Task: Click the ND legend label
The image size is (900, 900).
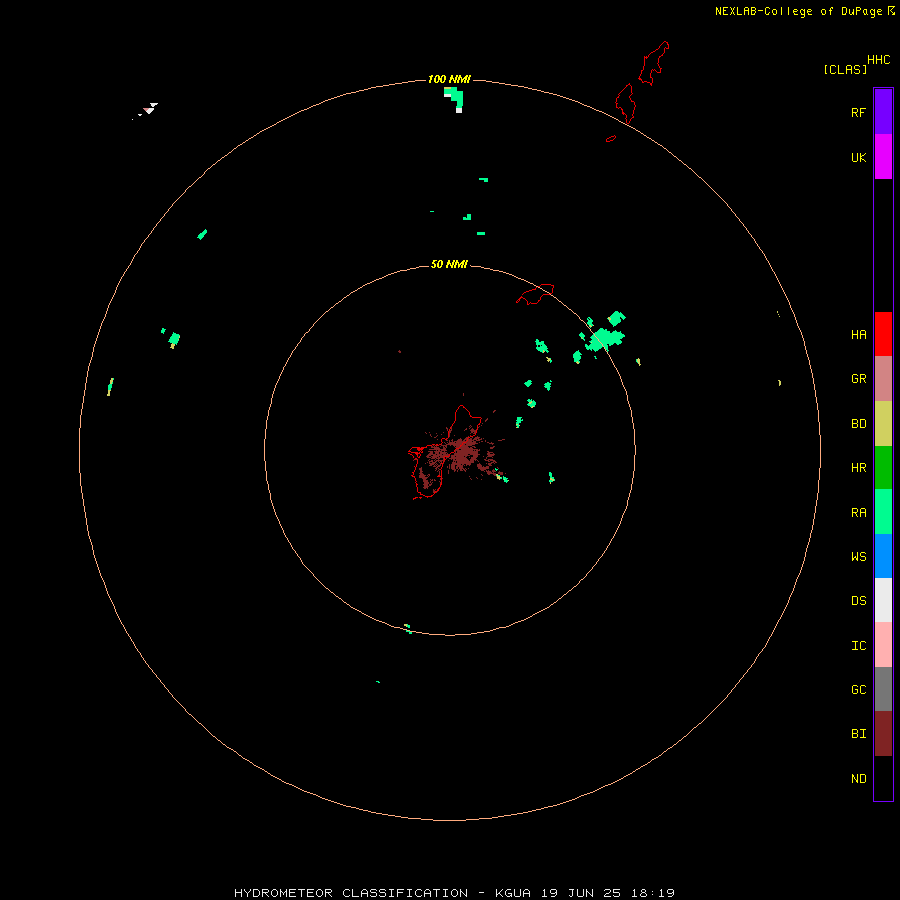Action: (x=858, y=778)
